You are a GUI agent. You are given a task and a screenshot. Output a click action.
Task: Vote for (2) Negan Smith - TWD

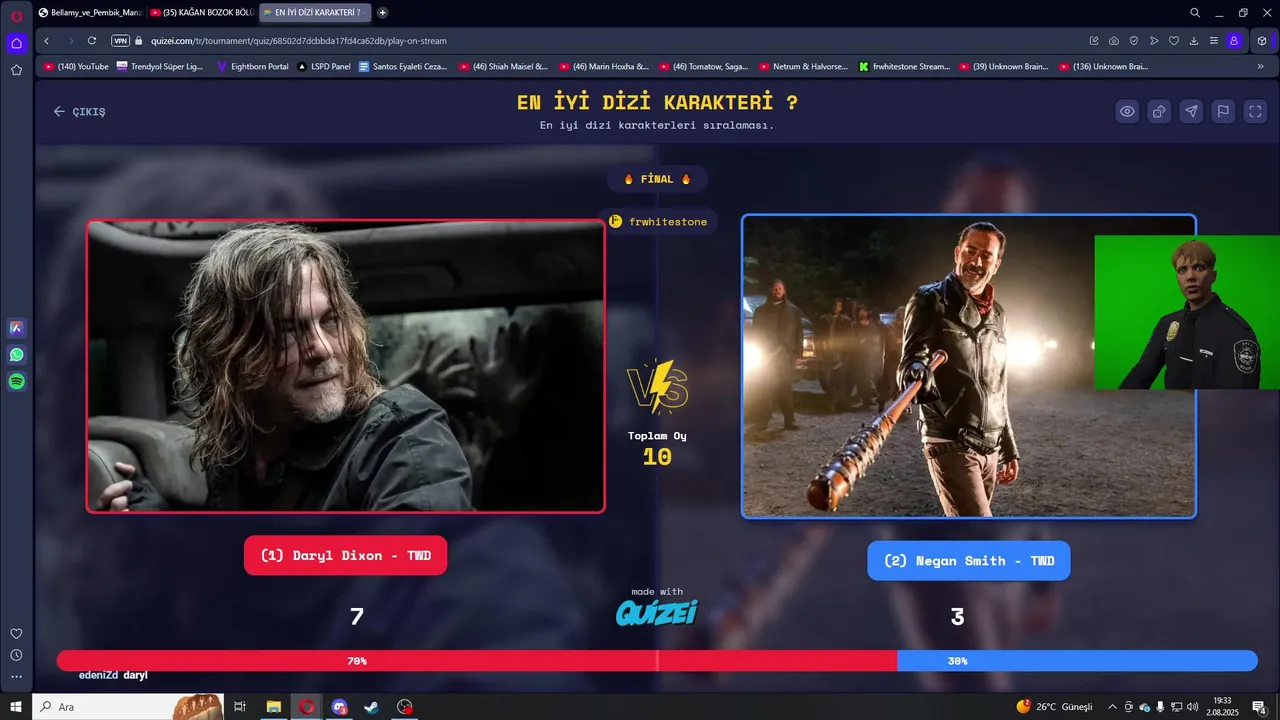coord(968,560)
